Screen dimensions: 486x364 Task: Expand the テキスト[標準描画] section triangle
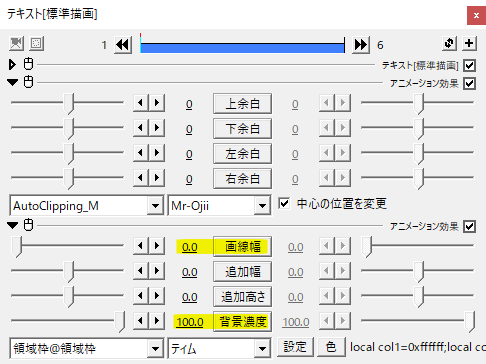pos(12,65)
